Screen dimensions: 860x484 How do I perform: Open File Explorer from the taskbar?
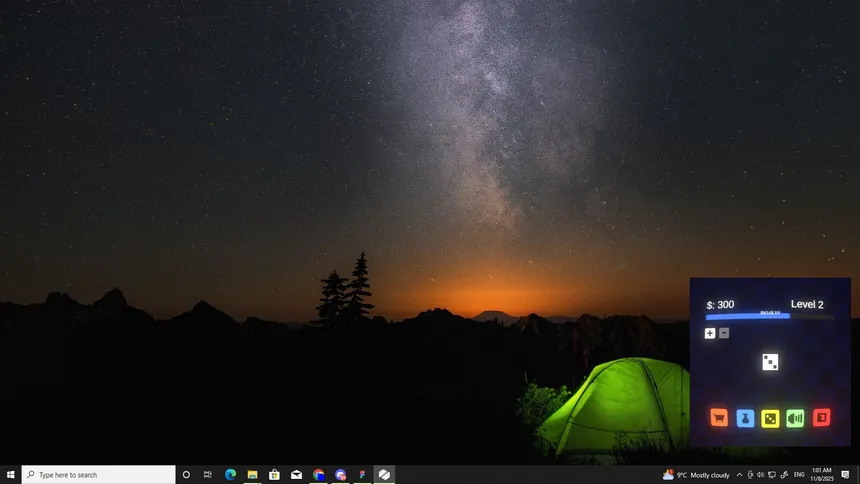coord(252,475)
